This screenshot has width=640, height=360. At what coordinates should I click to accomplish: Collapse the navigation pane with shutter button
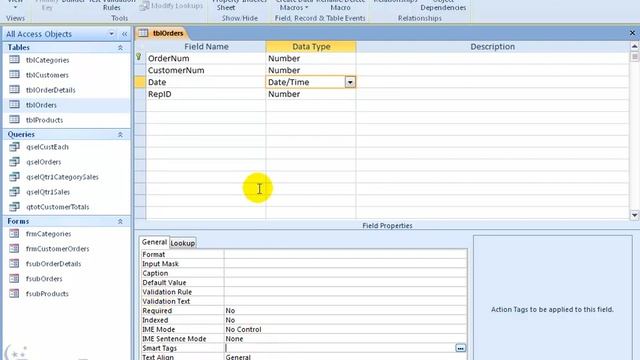(124, 34)
